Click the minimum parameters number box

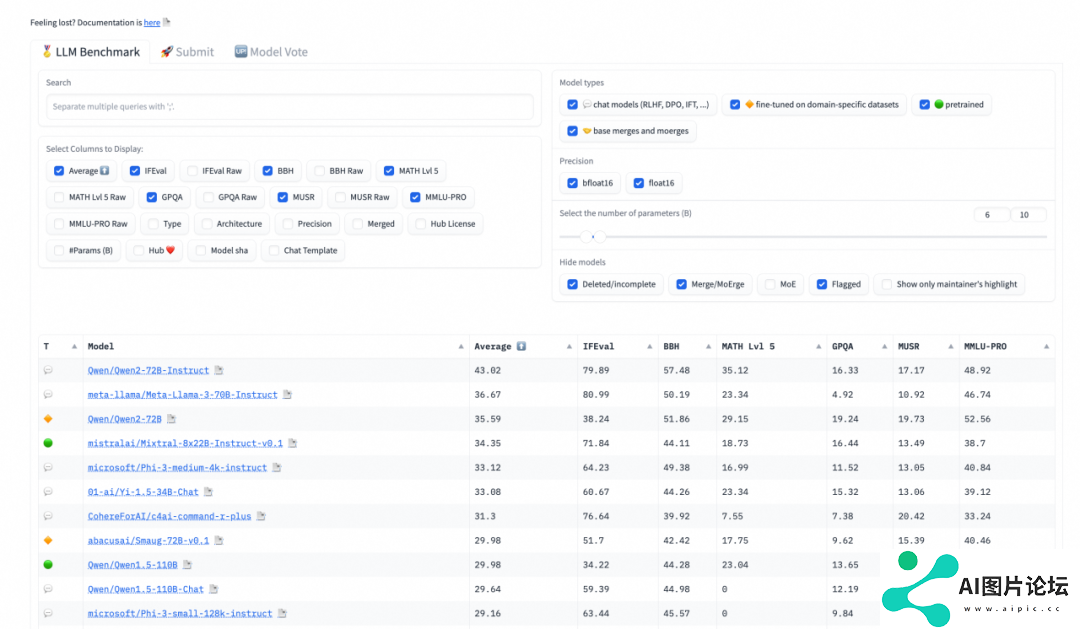point(992,215)
